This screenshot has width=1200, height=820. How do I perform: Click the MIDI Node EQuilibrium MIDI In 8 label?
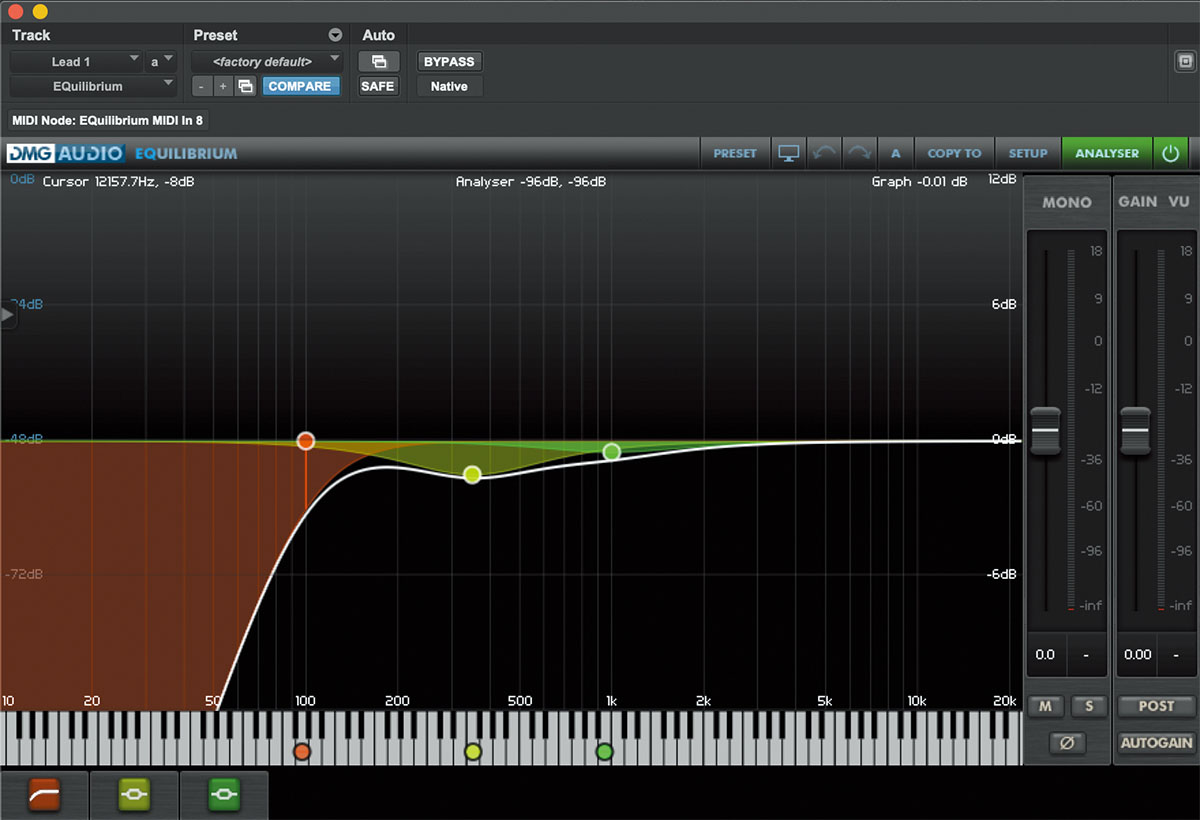pyautogui.click(x=109, y=120)
